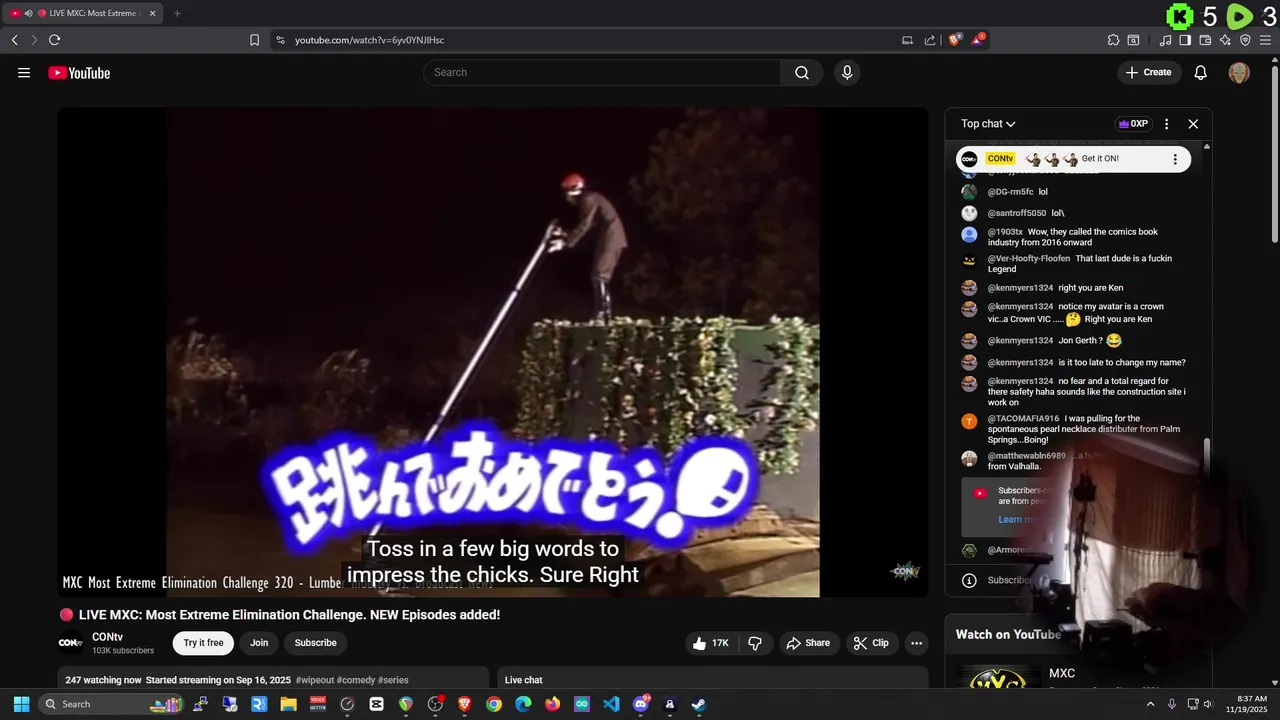Image resolution: width=1280 pixels, height=720 pixels.
Task: Click the YouTube search input field
Action: pyautogui.click(x=602, y=72)
